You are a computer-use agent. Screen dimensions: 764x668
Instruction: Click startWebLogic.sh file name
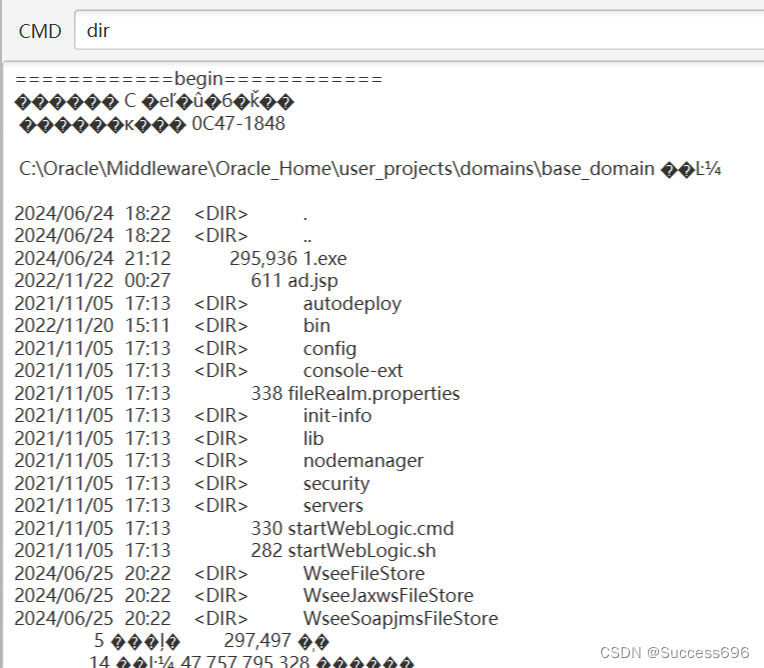click(x=362, y=551)
